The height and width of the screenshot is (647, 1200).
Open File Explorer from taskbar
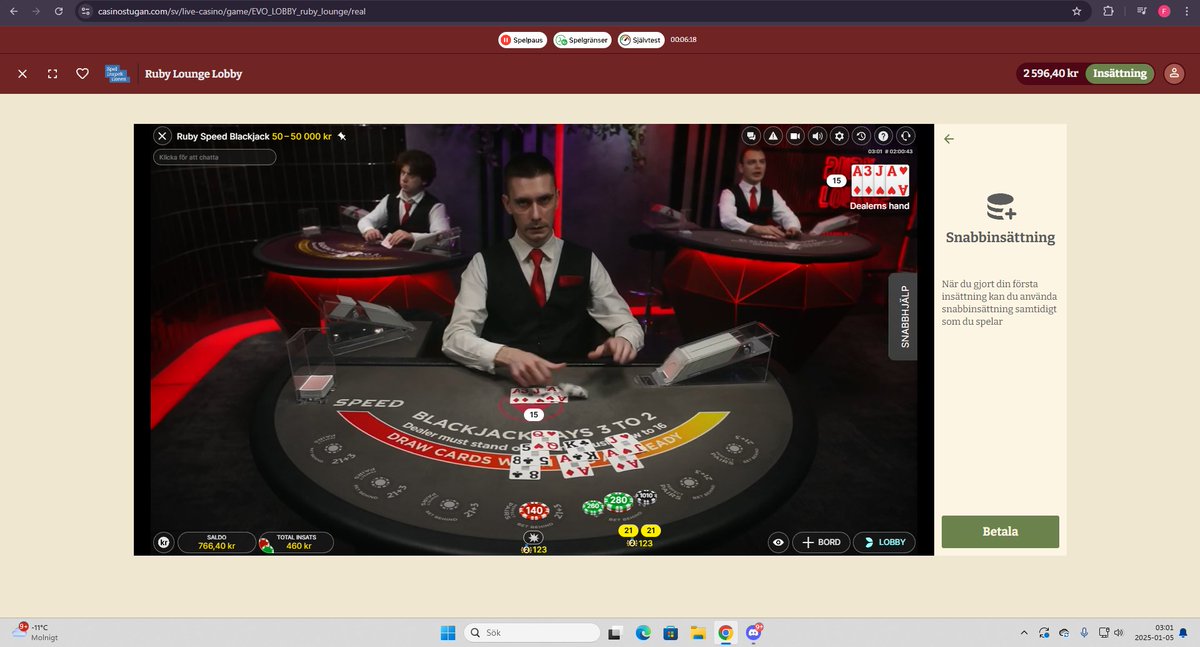(x=698, y=633)
